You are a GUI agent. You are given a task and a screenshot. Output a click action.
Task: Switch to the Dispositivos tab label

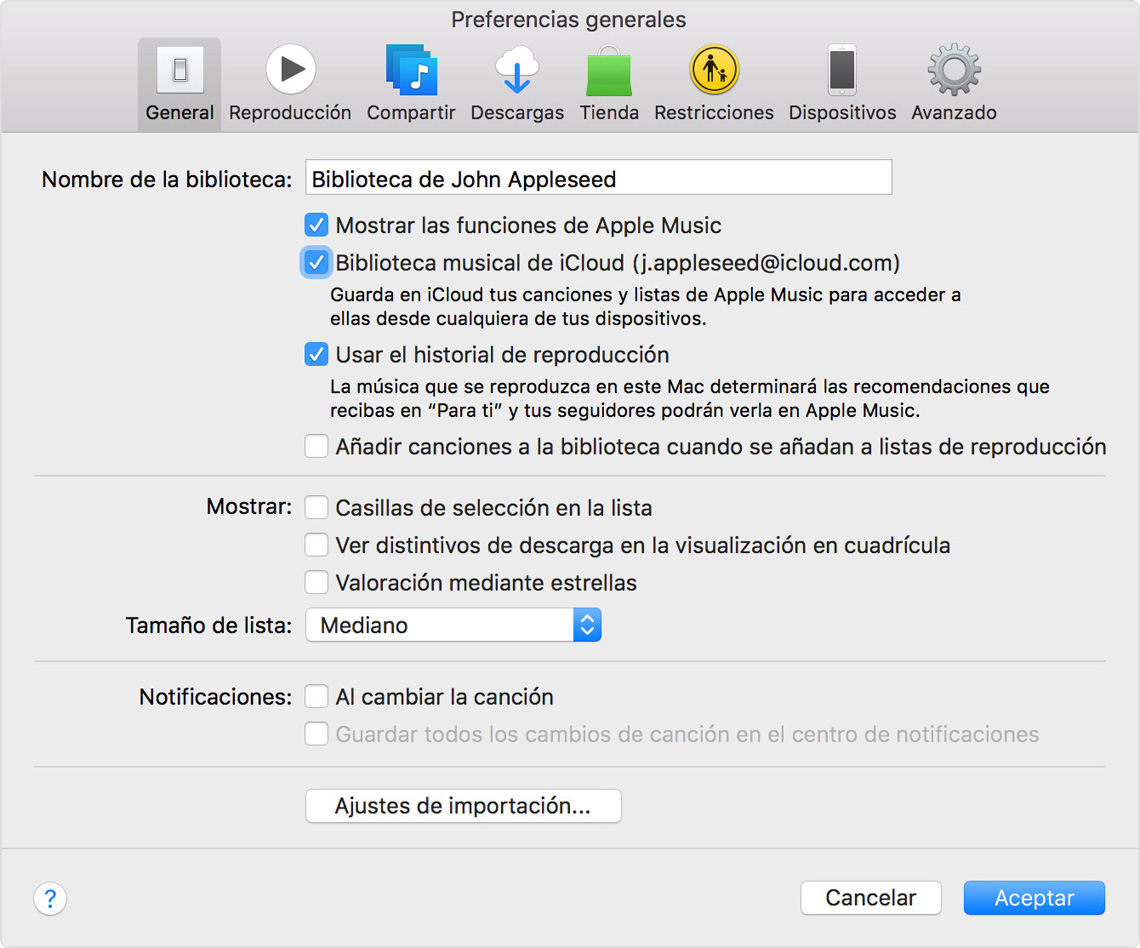pyautogui.click(x=842, y=113)
